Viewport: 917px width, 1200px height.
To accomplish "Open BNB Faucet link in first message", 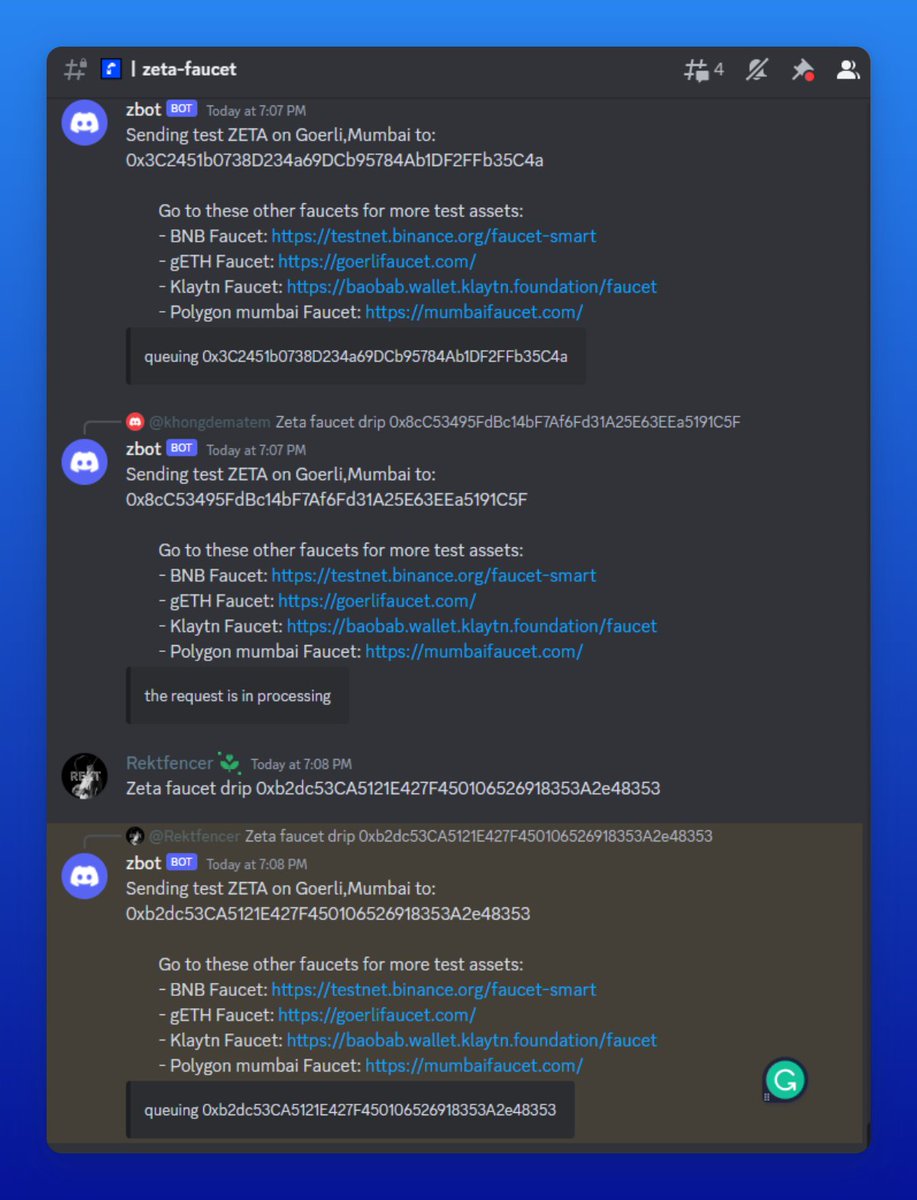I will coord(434,236).
